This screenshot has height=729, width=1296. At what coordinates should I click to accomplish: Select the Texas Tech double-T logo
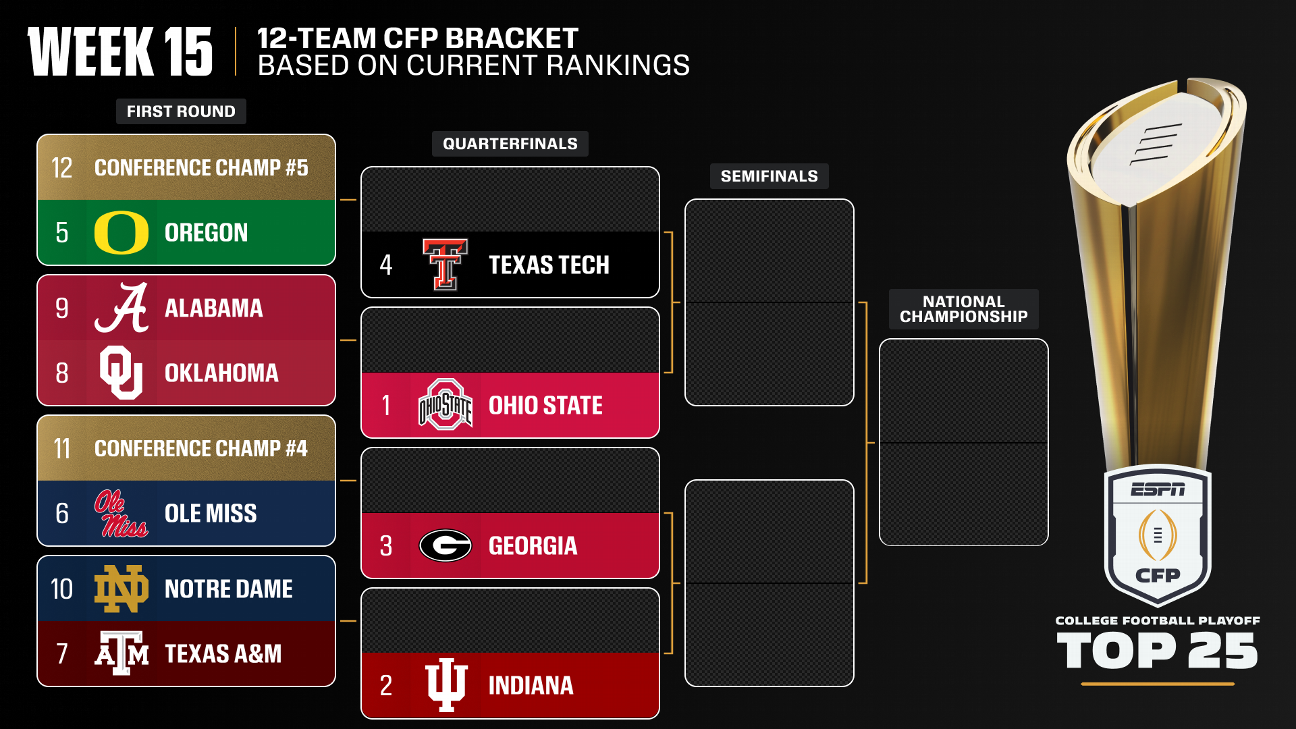click(x=445, y=265)
